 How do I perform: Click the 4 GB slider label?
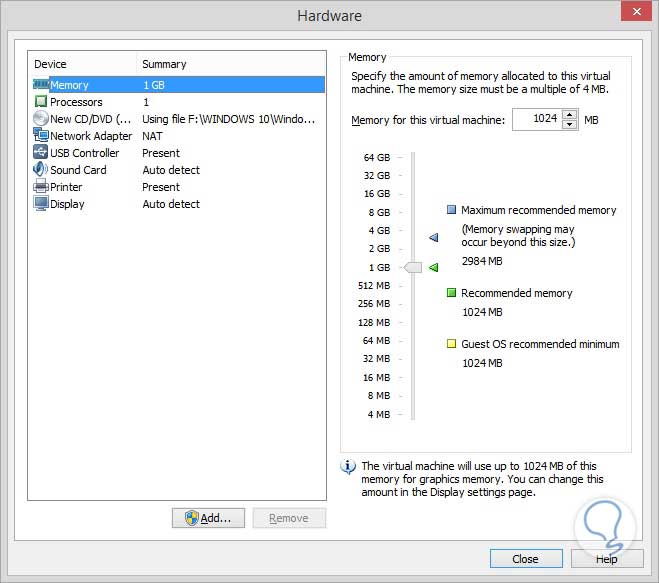(380, 230)
